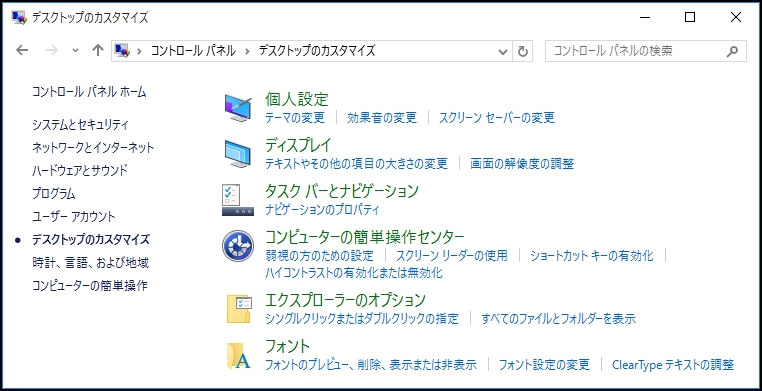
Task: Select デスクトップのカスタマイズ in sidebar
Action: 91,240
